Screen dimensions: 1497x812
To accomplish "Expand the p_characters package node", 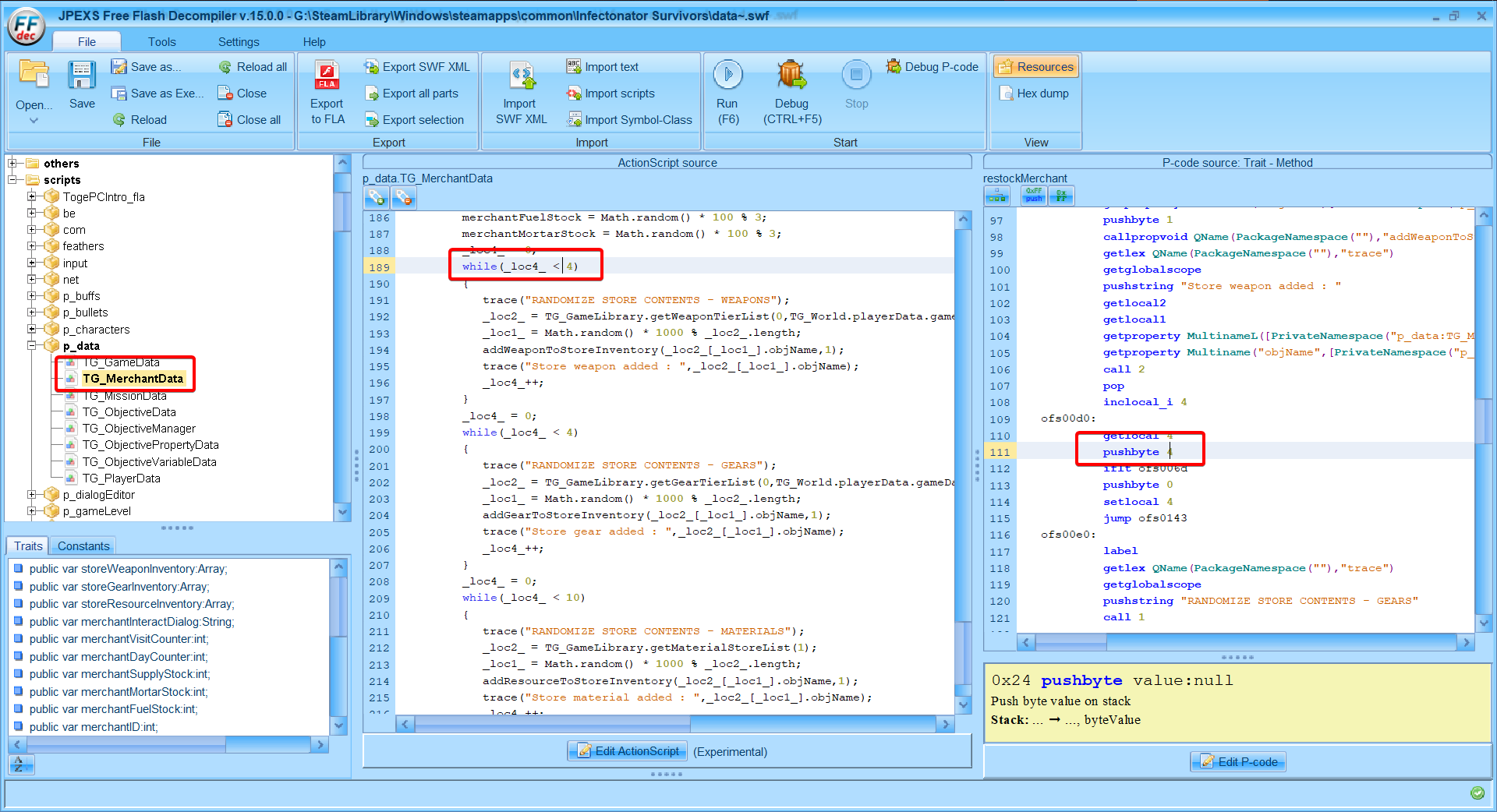I will [x=32, y=329].
